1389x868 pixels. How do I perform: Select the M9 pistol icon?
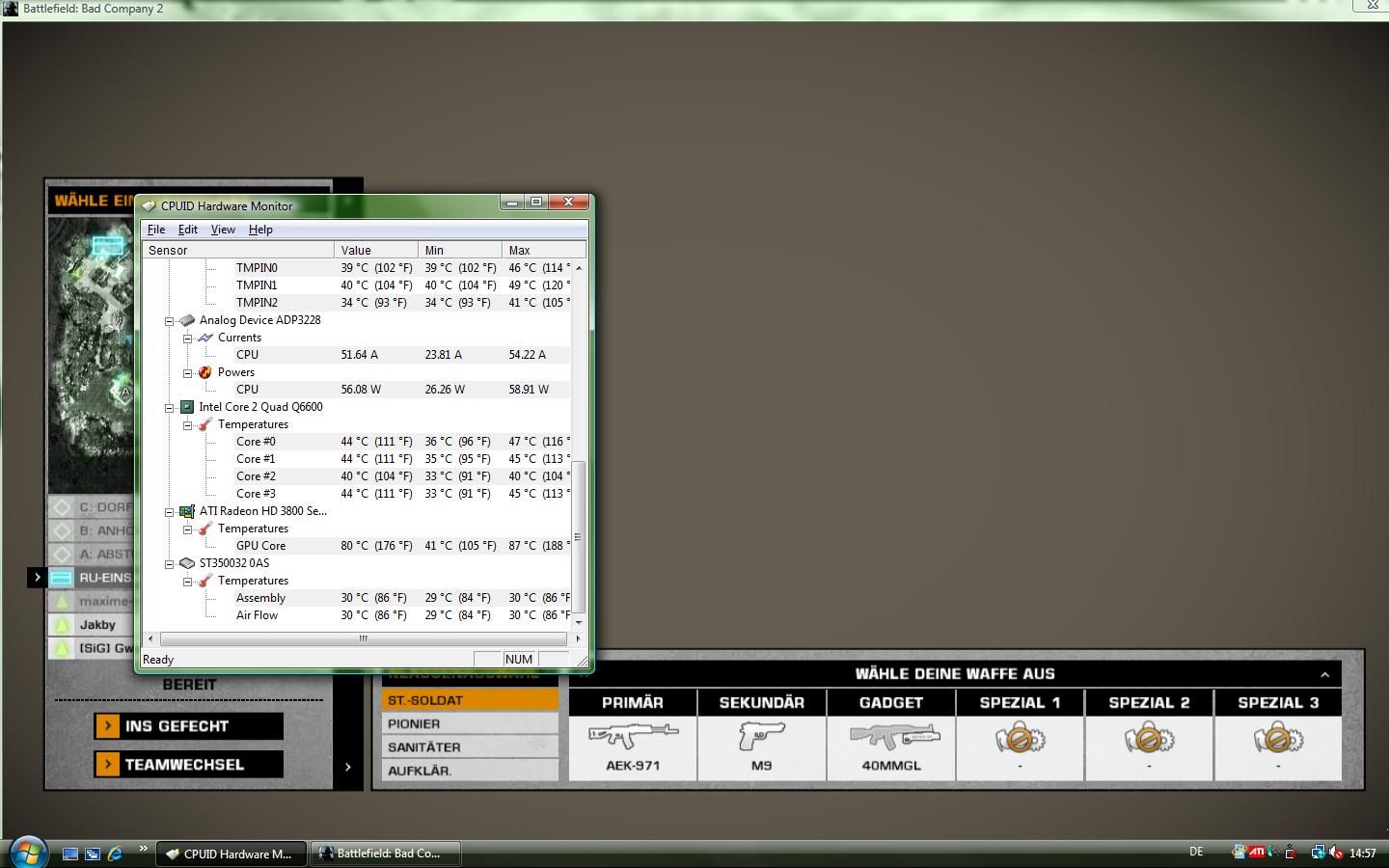(x=762, y=738)
